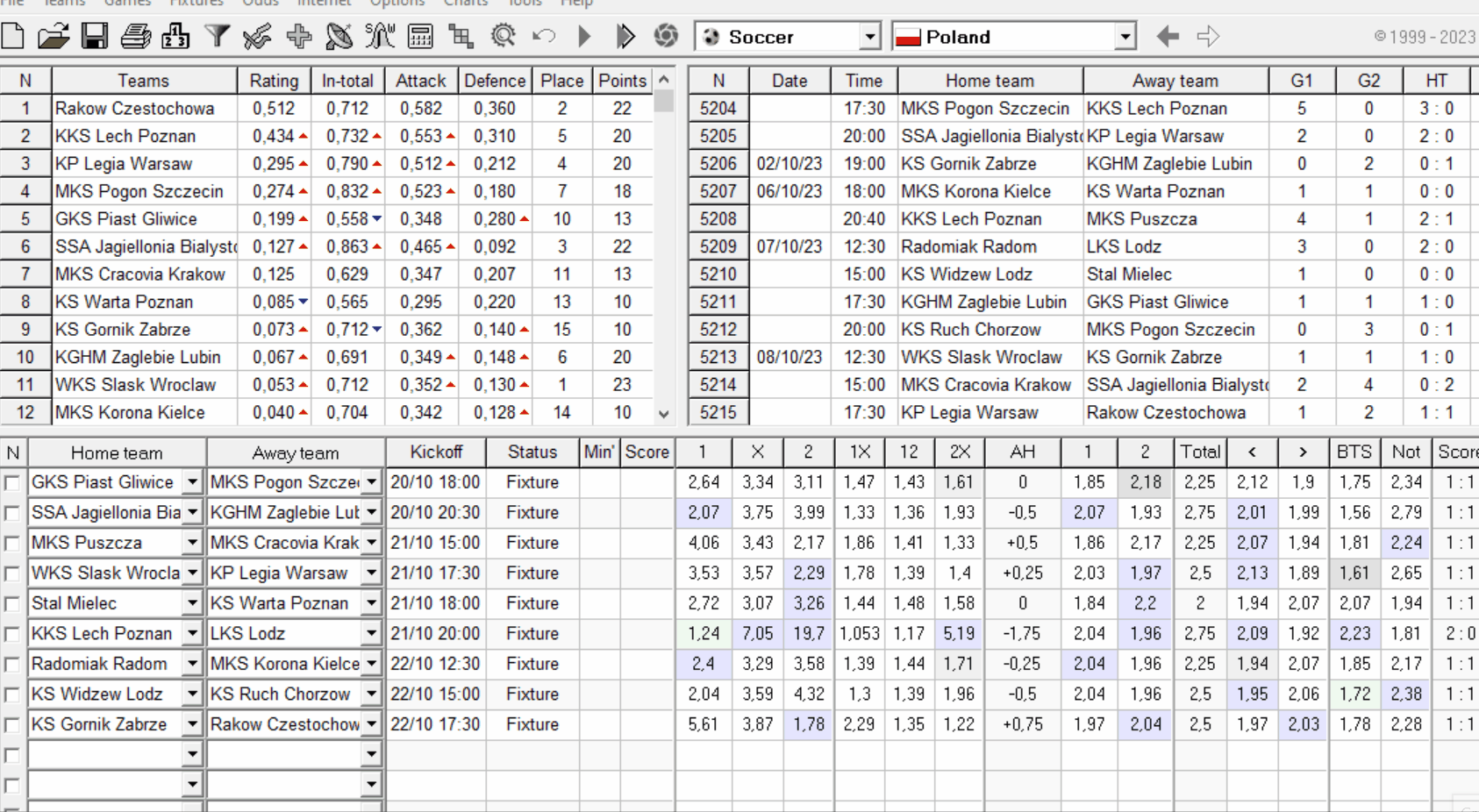This screenshot has width=1479, height=812.
Task: Click the bell curve distribution icon
Action: (380, 37)
